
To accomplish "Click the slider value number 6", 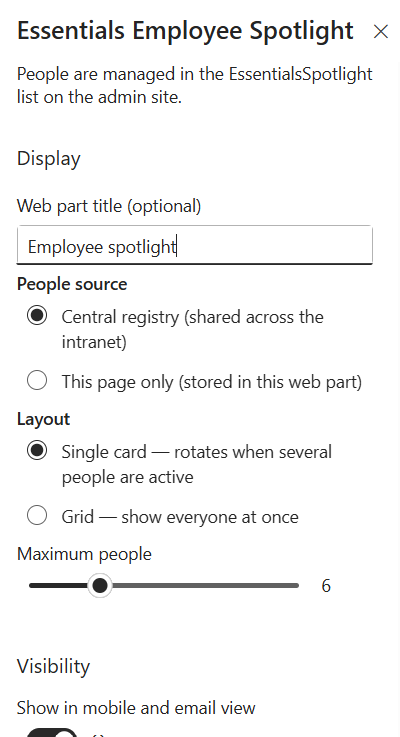I will (326, 586).
